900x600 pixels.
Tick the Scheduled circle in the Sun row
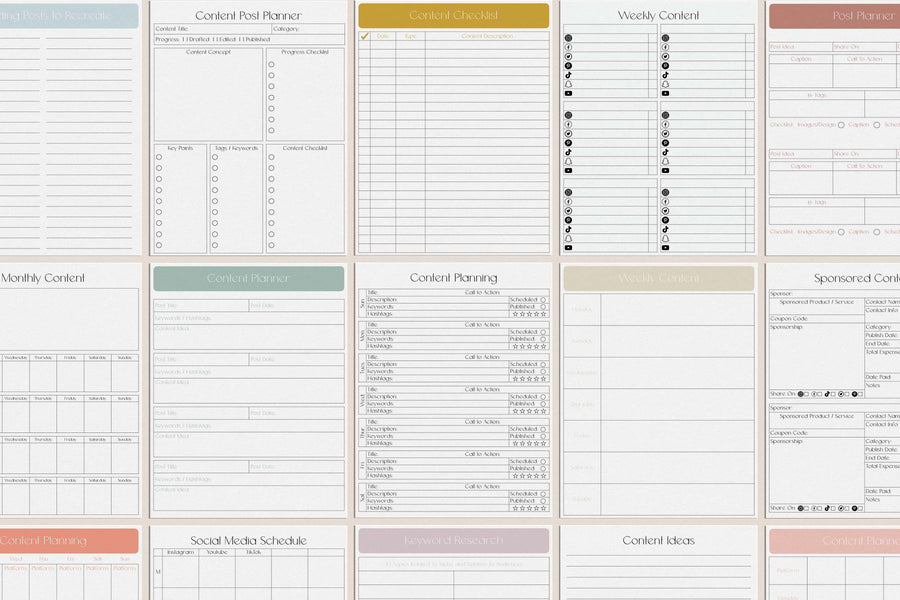point(543,300)
